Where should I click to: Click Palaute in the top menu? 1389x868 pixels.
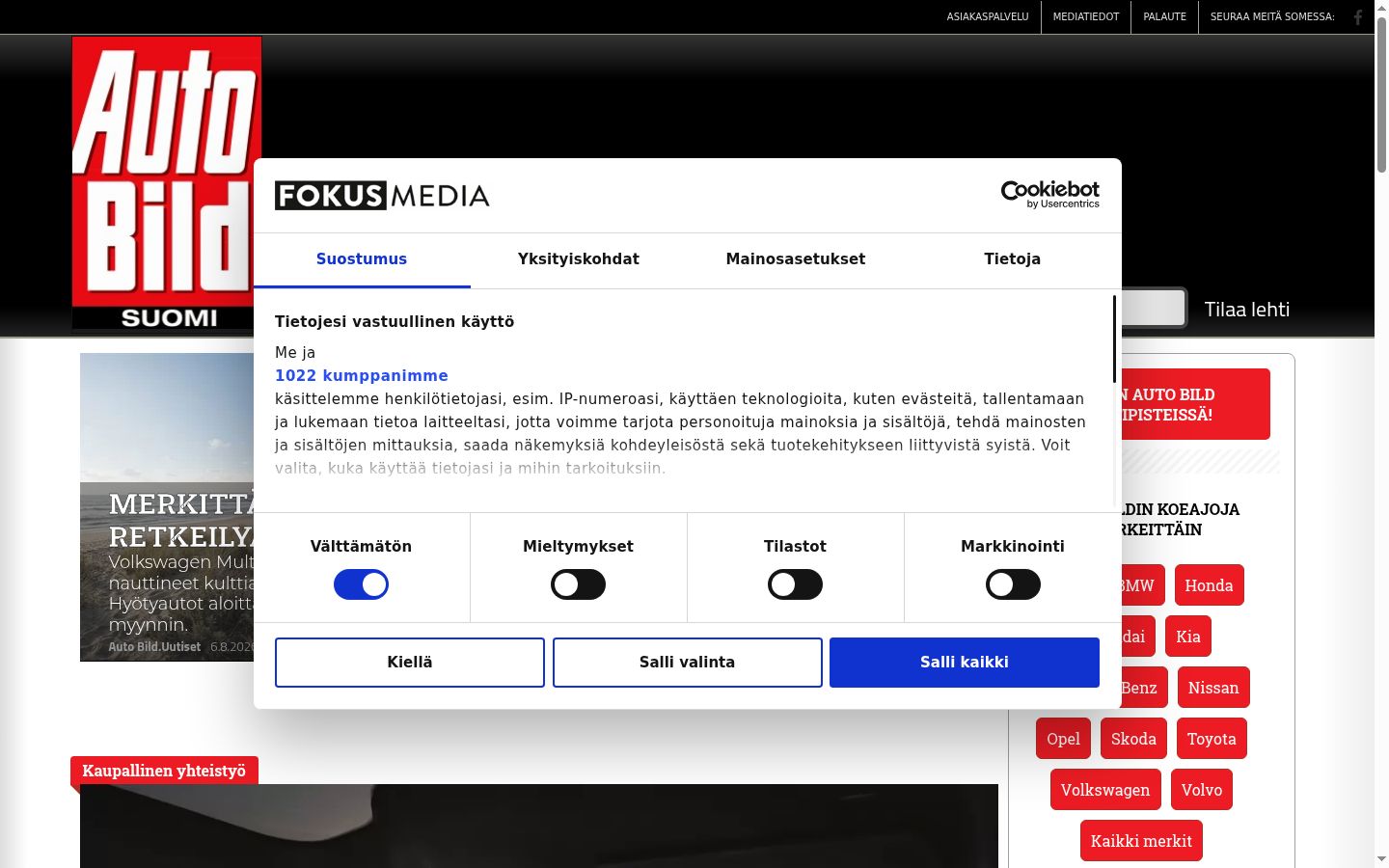tap(1165, 16)
